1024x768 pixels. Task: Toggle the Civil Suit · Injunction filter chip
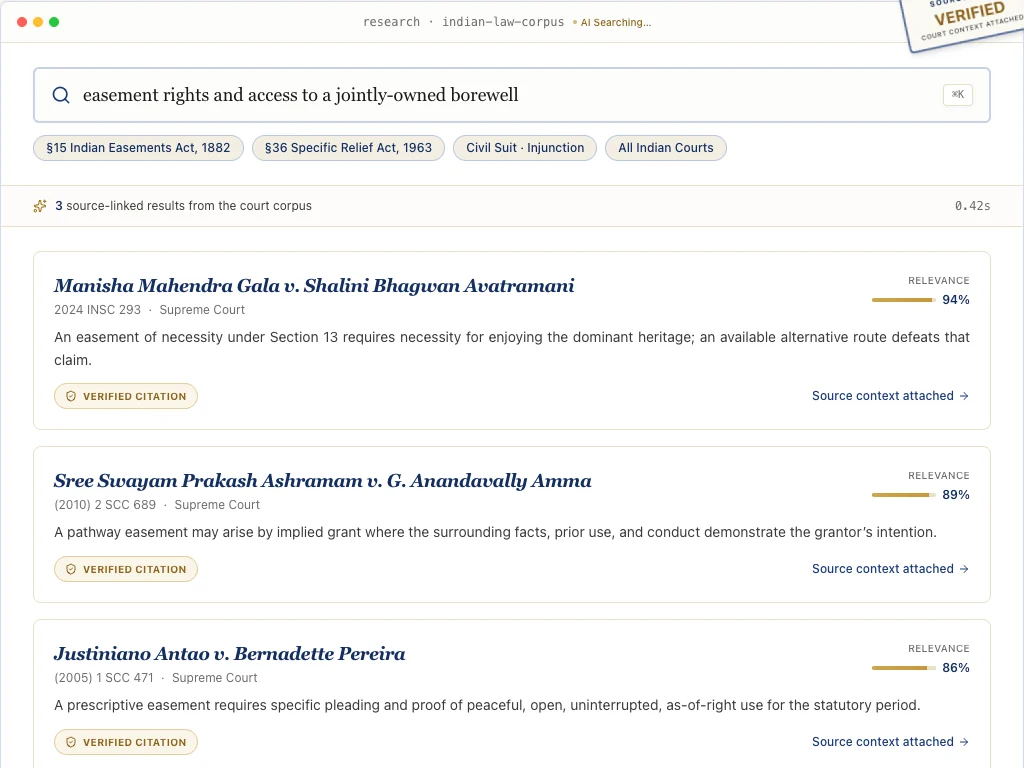click(525, 148)
